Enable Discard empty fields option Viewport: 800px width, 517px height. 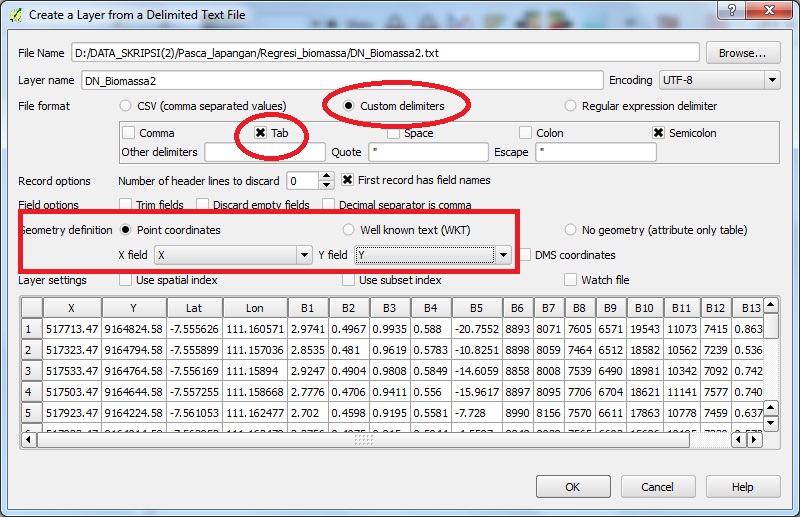click(203, 204)
